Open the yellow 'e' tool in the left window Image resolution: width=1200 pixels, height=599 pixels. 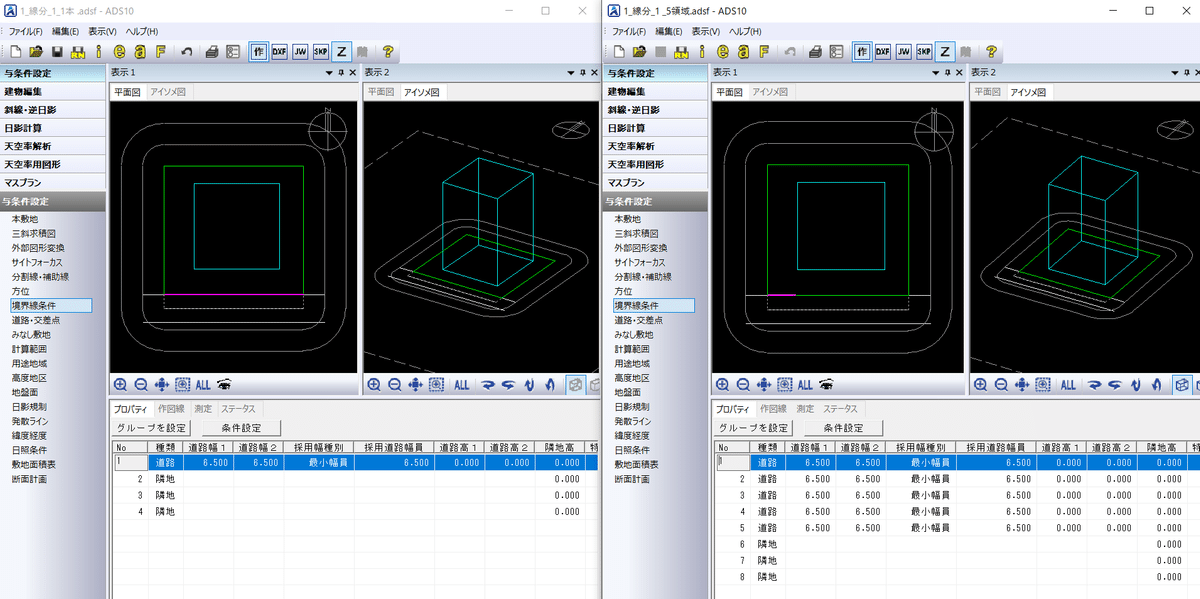(x=118, y=51)
